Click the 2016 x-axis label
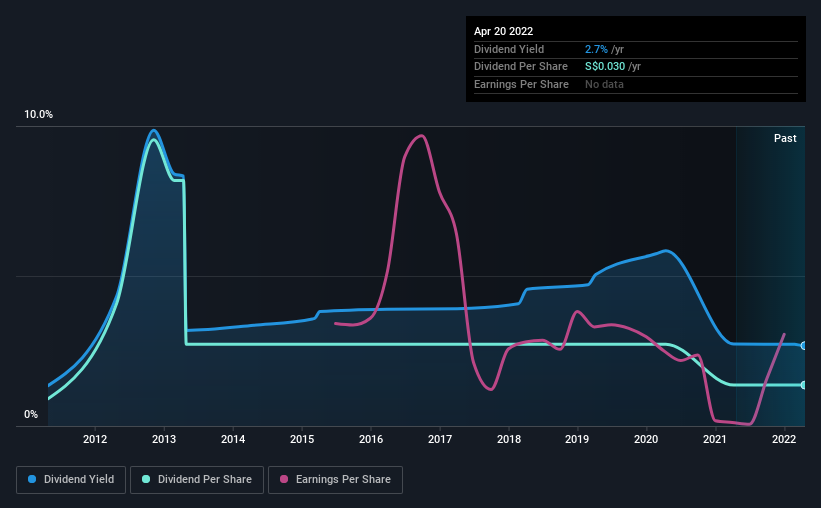The width and height of the screenshot is (821, 508). pos(371,439)
